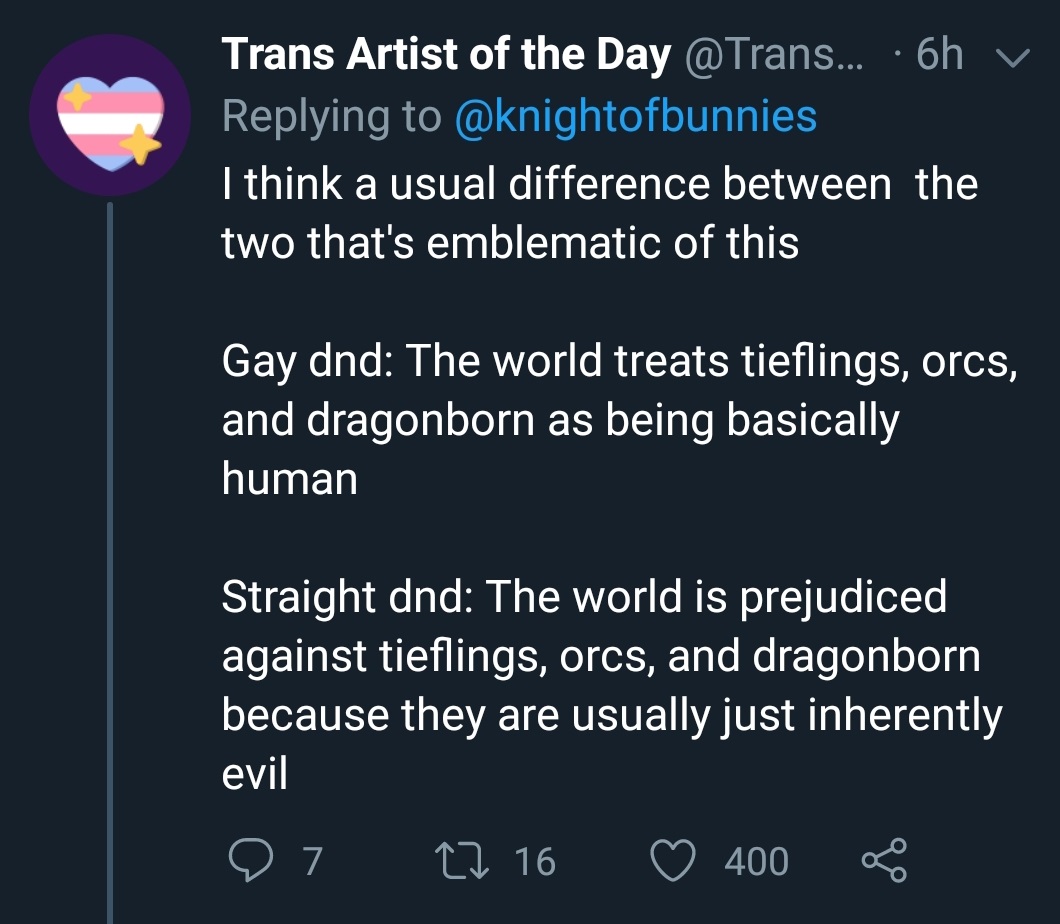View the 7 replies count
This screenshot has height=924, width=1060.
click(x=312, y=861)
